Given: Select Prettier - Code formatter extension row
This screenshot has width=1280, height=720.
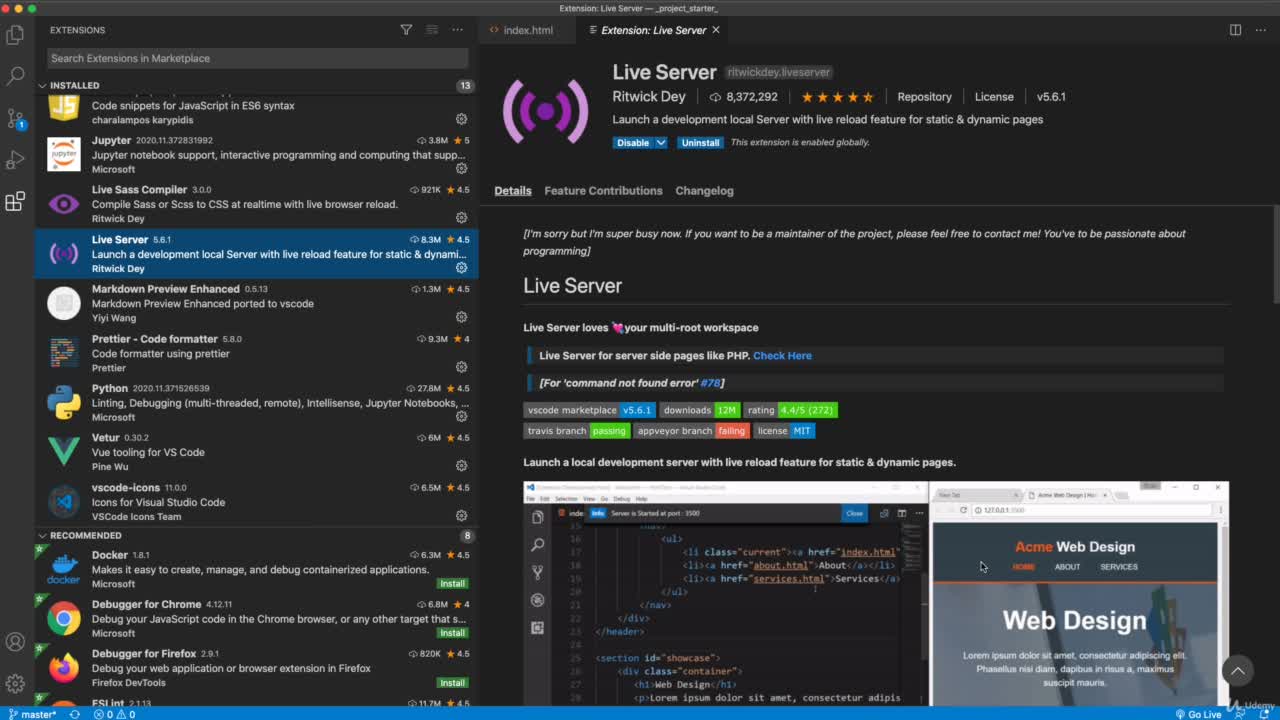Looking at the screenshot, I should tap(257, 353).
